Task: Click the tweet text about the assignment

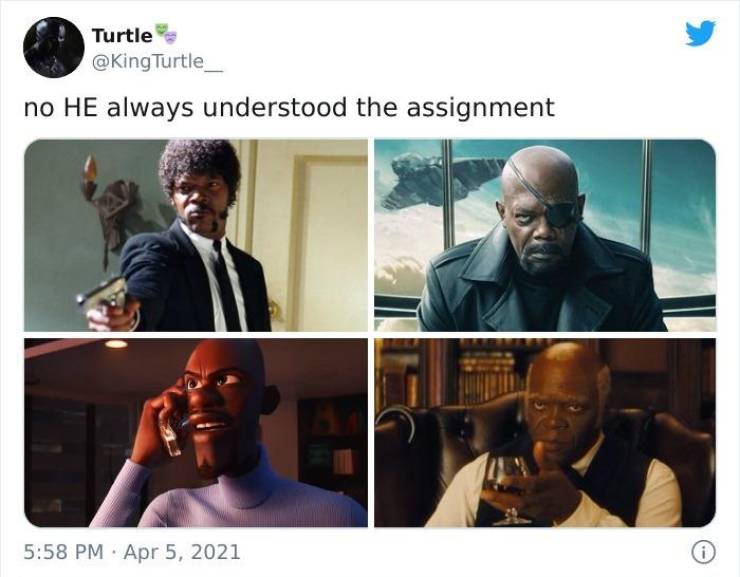Action: [x=289, y=107]
